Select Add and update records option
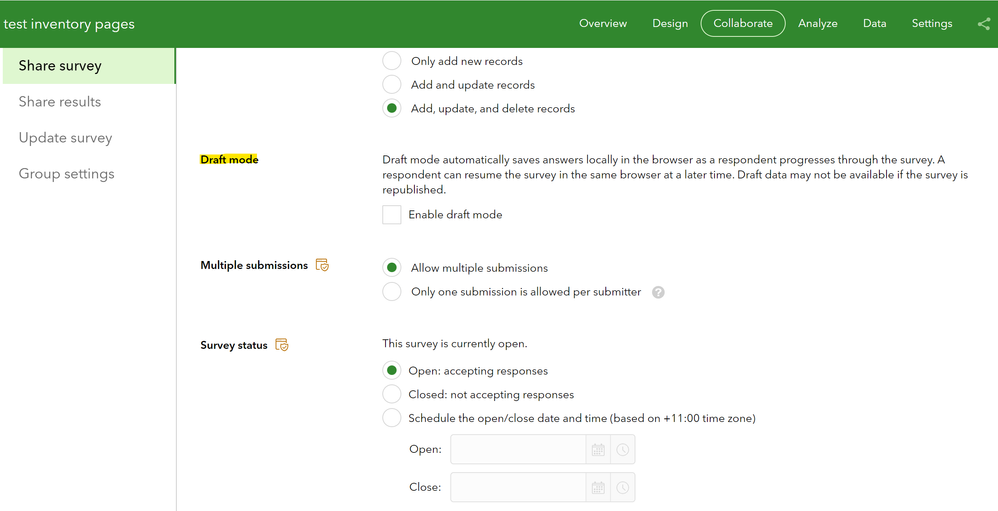 coord(392,85)
